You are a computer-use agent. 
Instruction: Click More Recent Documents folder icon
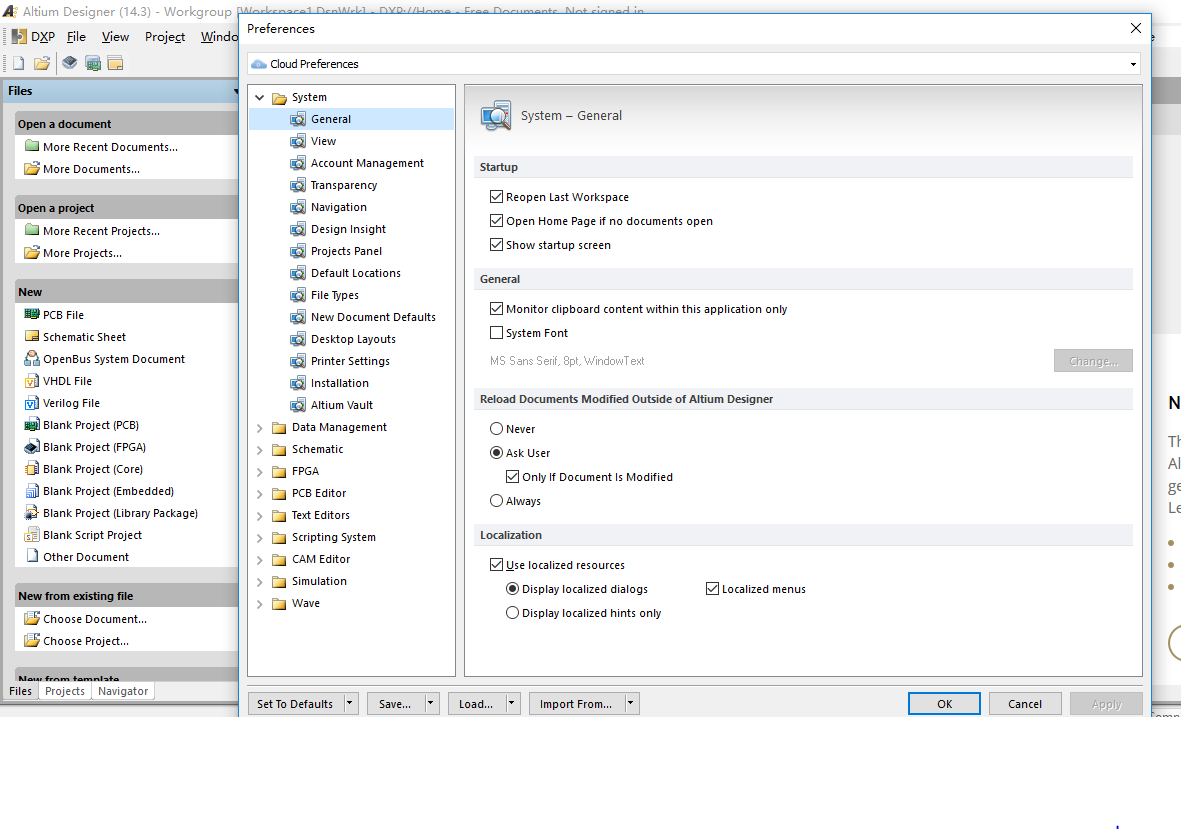pyautogui.click(x=32, y=146)
